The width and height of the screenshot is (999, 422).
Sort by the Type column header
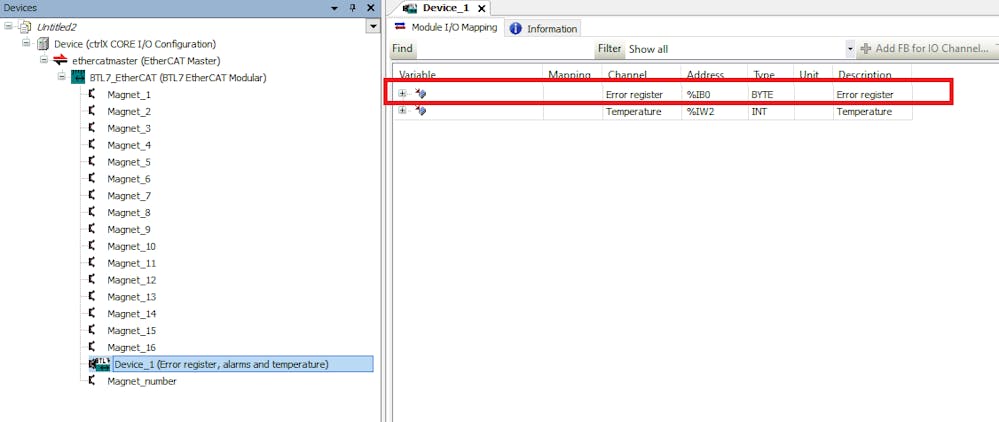(x=771, y=75)
